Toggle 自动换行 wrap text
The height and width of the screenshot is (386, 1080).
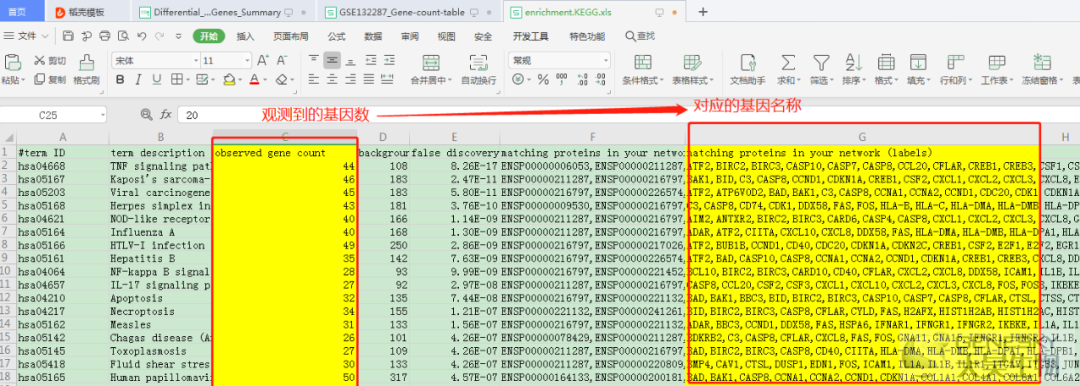tap(479, 70)
